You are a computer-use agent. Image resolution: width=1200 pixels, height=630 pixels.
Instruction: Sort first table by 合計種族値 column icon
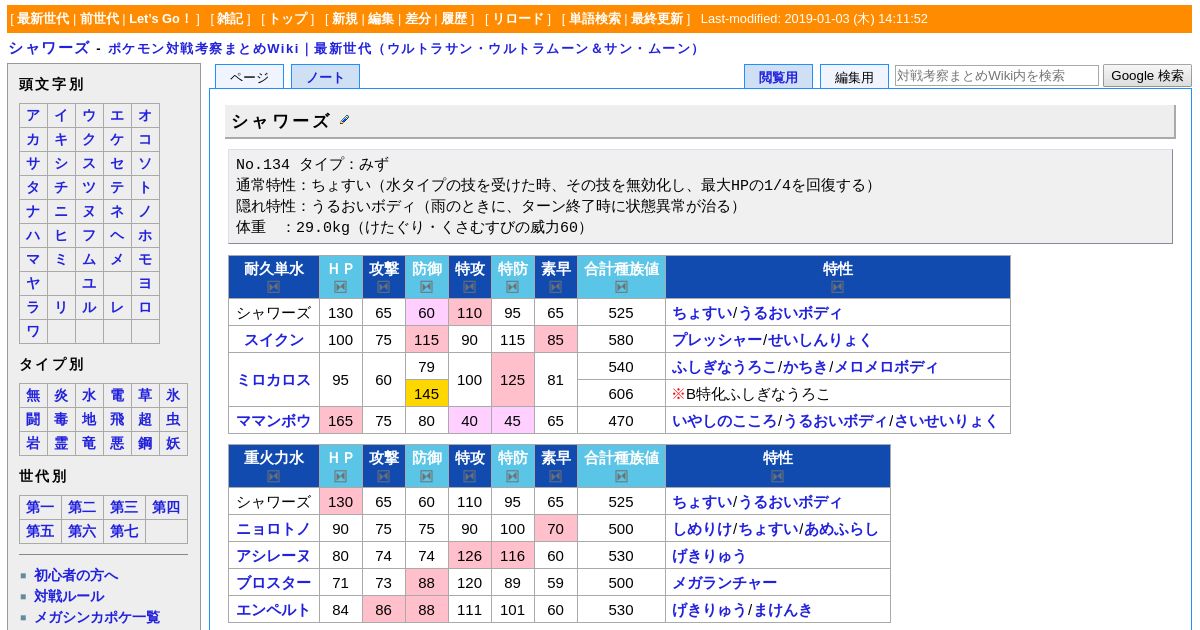pos(621,287)
